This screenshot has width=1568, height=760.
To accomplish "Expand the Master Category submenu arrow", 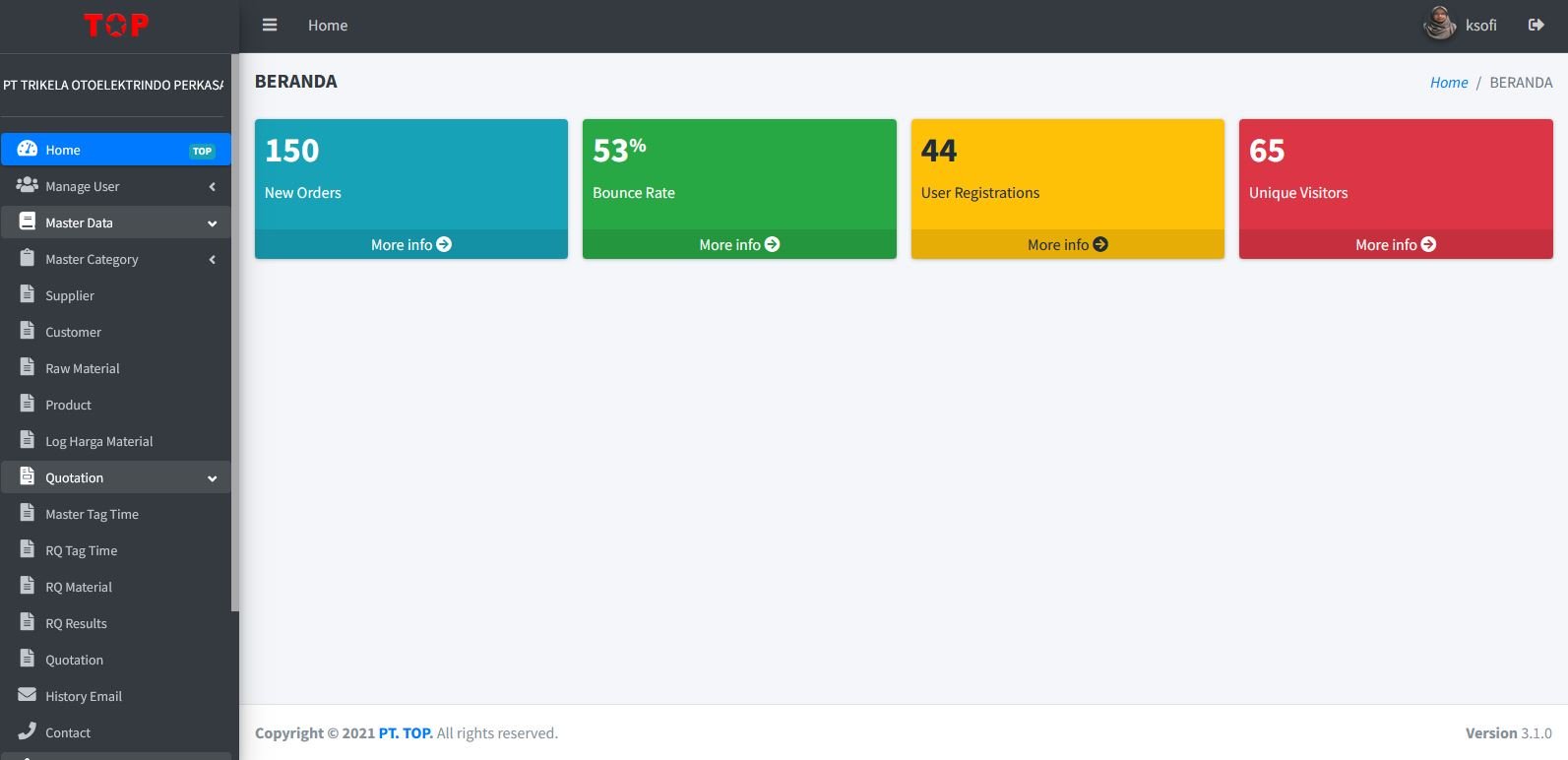I will pos(212,260).
